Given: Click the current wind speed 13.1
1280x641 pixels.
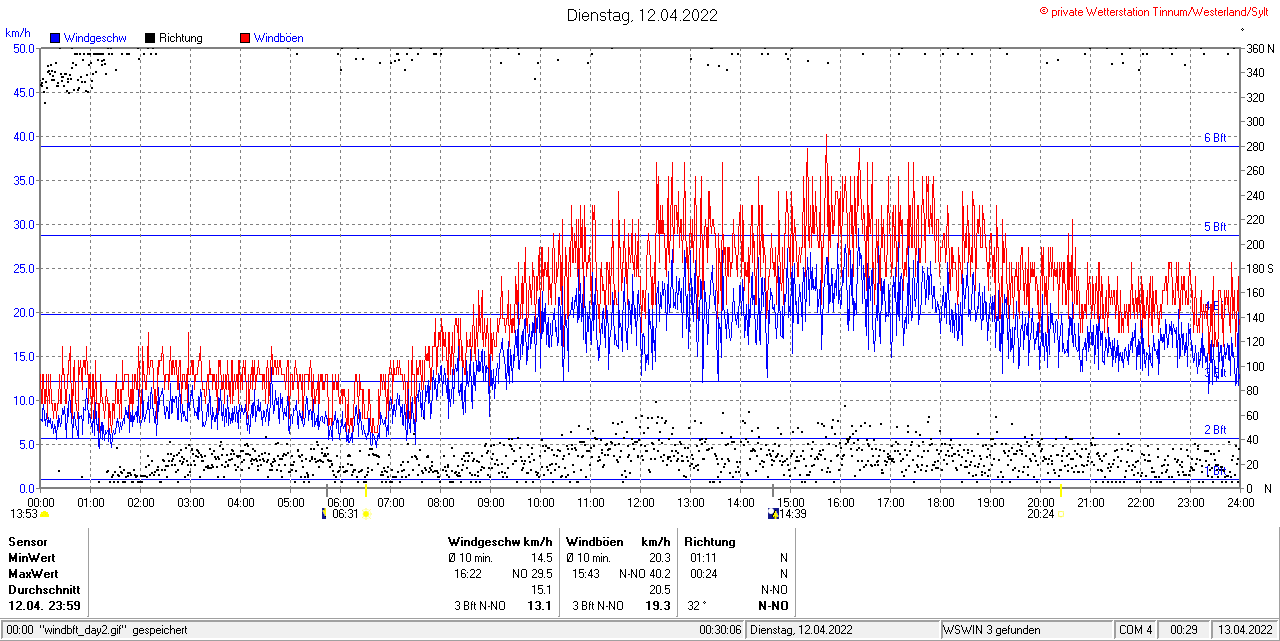Looking at the screenshot, I should [x=541, y=606].
